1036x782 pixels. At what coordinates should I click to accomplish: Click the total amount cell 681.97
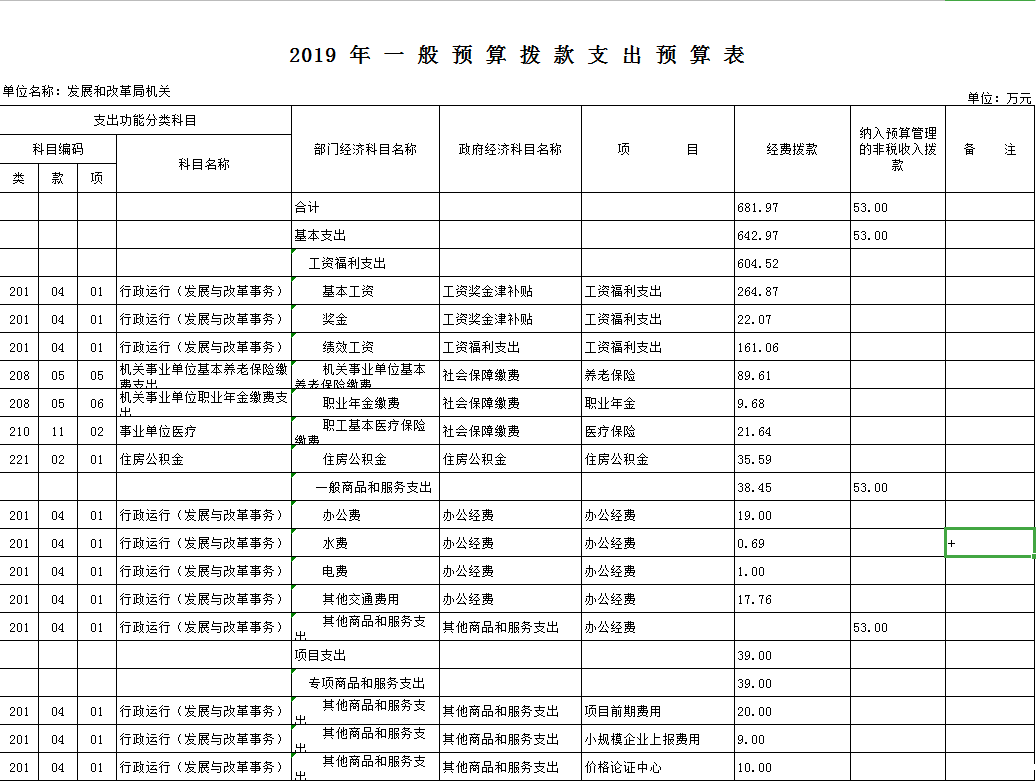(x=792, y=208)
